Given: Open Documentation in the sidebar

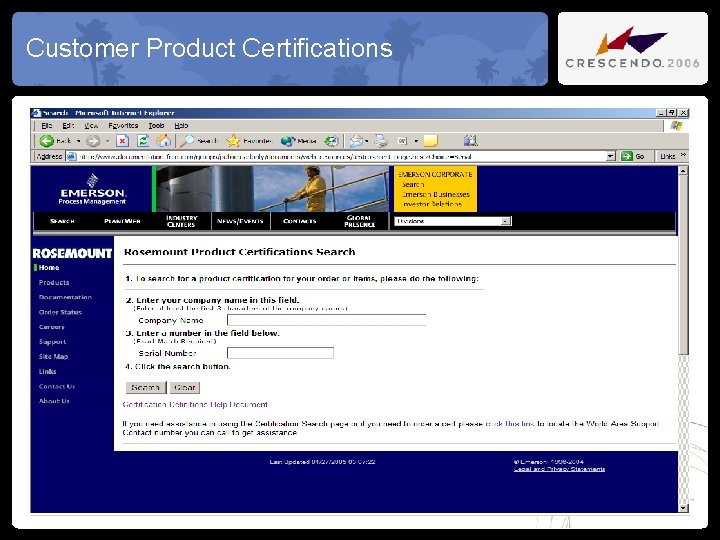Looking at the screenshot, I should (x=65, y=297).
